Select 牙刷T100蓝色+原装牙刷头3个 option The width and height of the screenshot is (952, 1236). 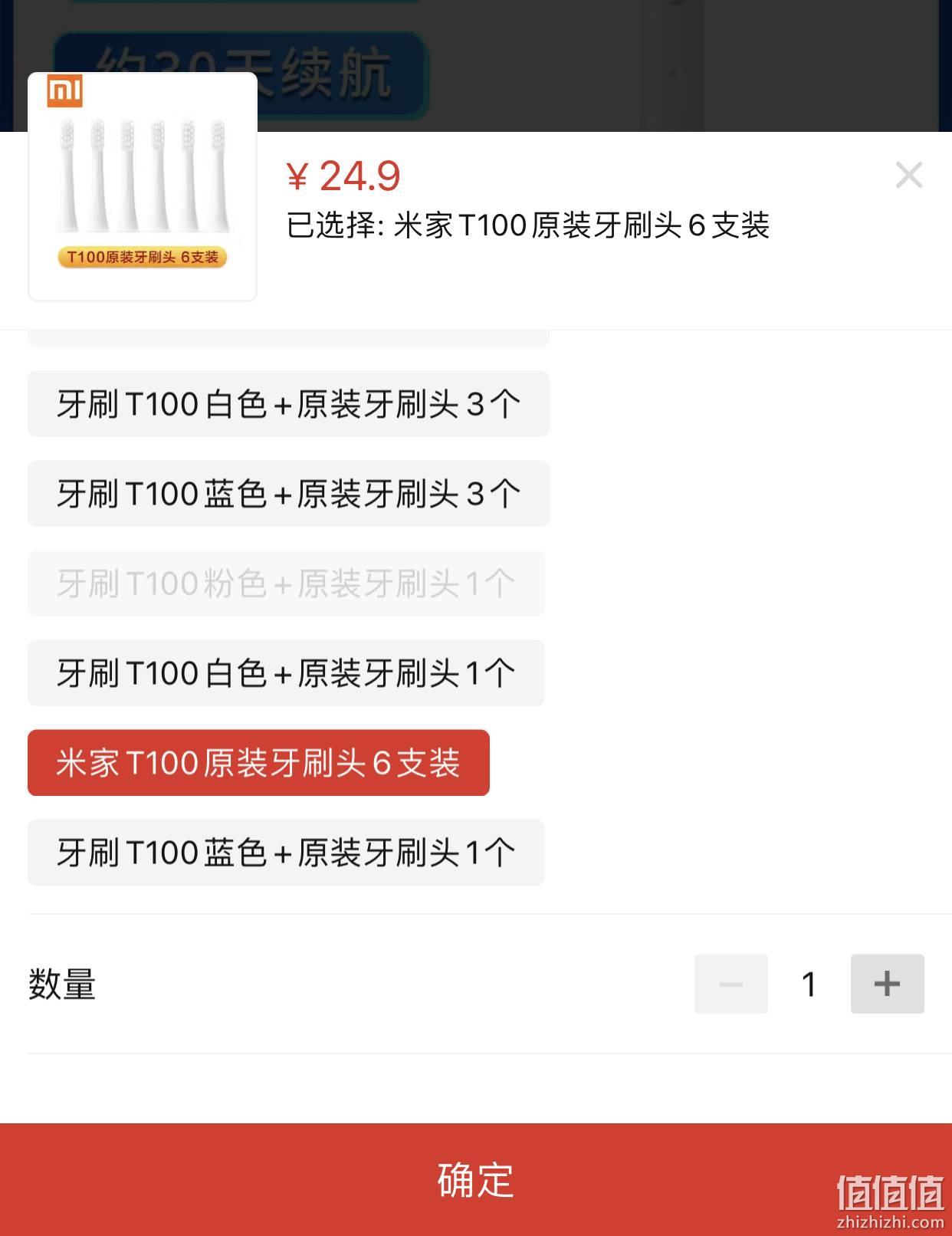288,494
